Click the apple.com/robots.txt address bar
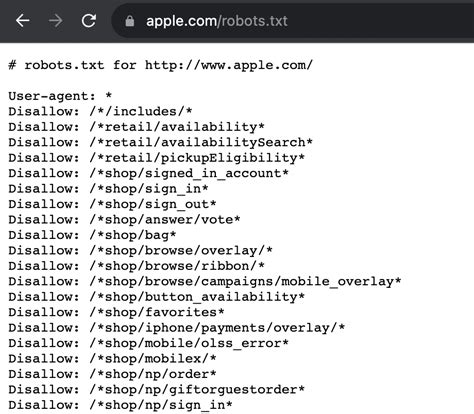Viewport: 474px width, 414px height. (x=293, y=21)
